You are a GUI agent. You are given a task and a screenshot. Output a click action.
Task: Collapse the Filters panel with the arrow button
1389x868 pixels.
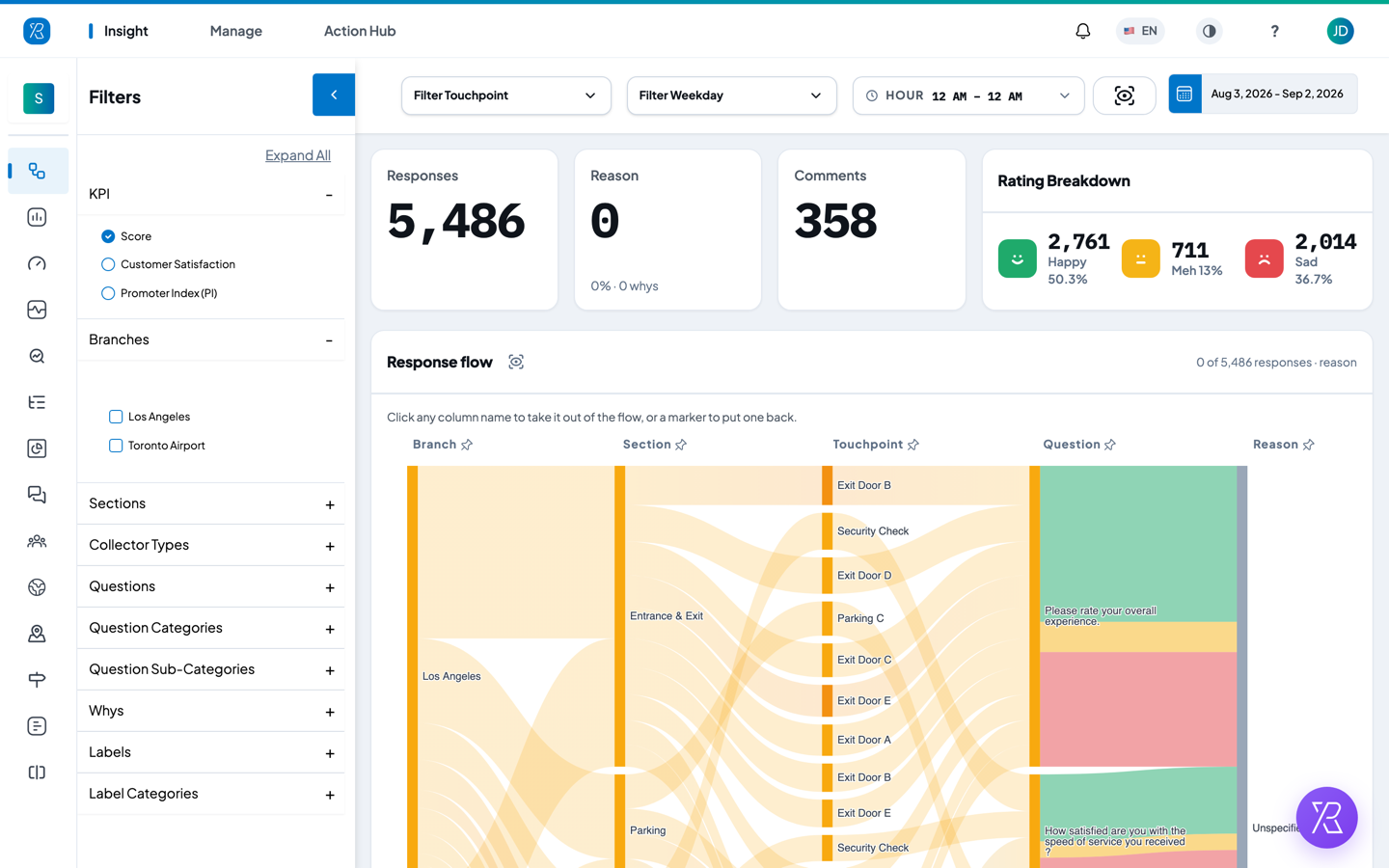click(x=334, y=95)
